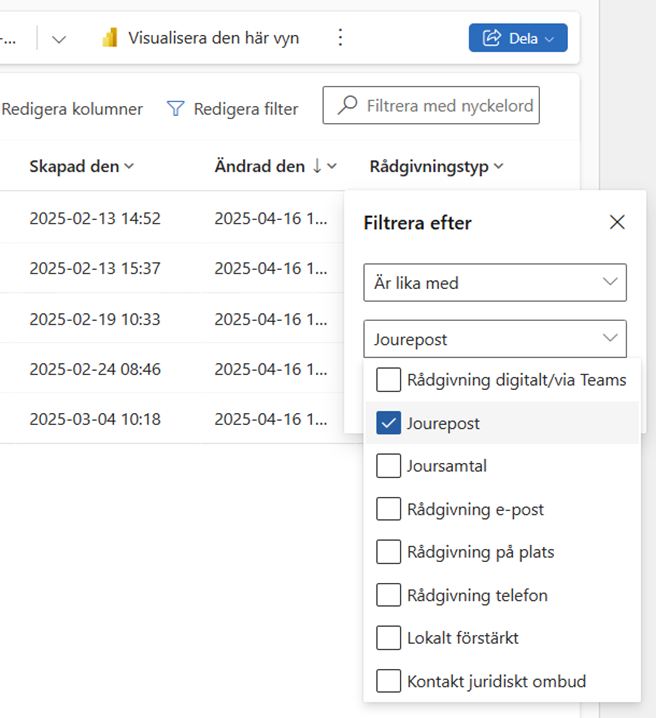
Task: Click the Ändrad den sort arrow
Action: 317,166
